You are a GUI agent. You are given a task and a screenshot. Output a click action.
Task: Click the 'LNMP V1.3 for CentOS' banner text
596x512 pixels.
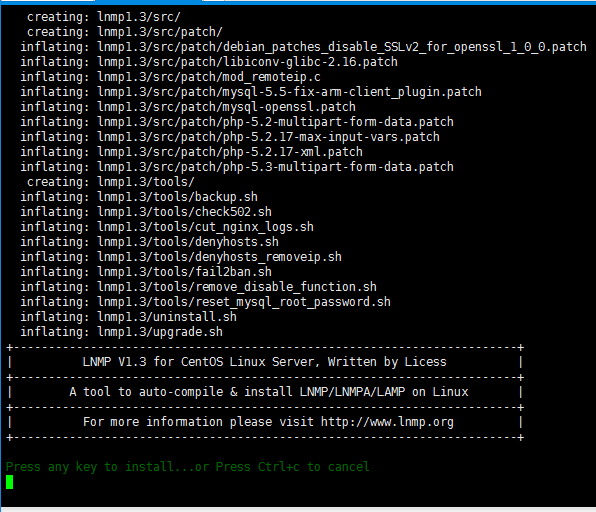265,362
